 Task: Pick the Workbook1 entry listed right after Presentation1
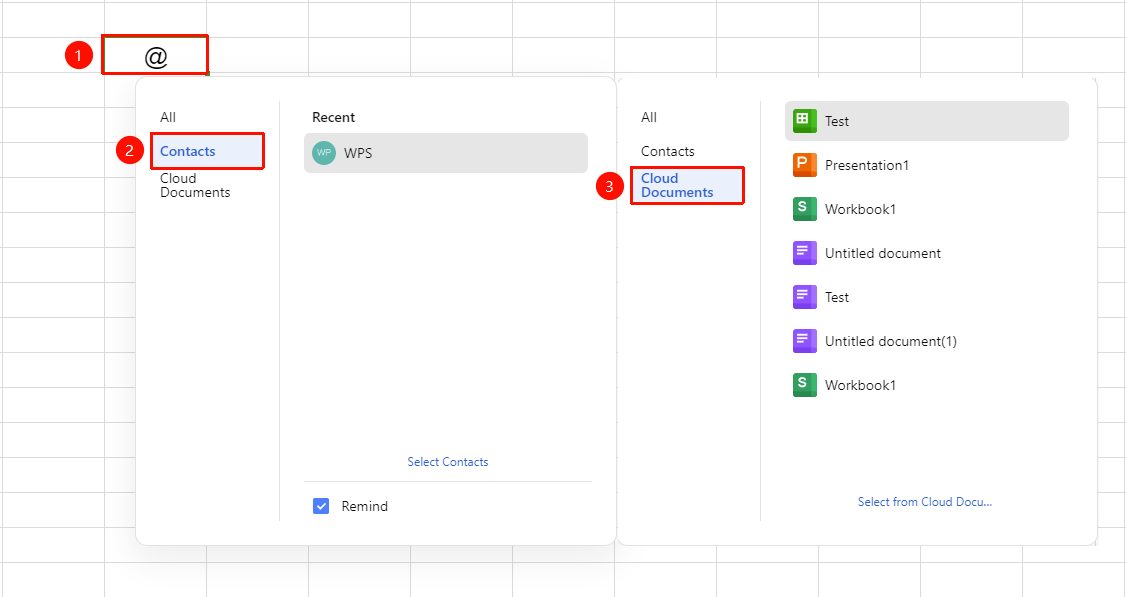(926, 209)
